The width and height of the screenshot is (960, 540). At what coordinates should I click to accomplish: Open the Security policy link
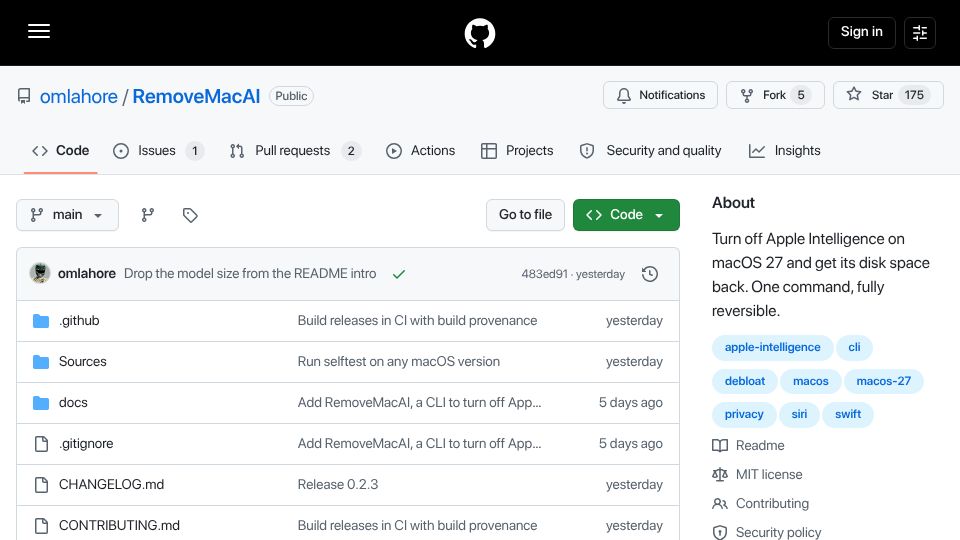pos(778,533)
